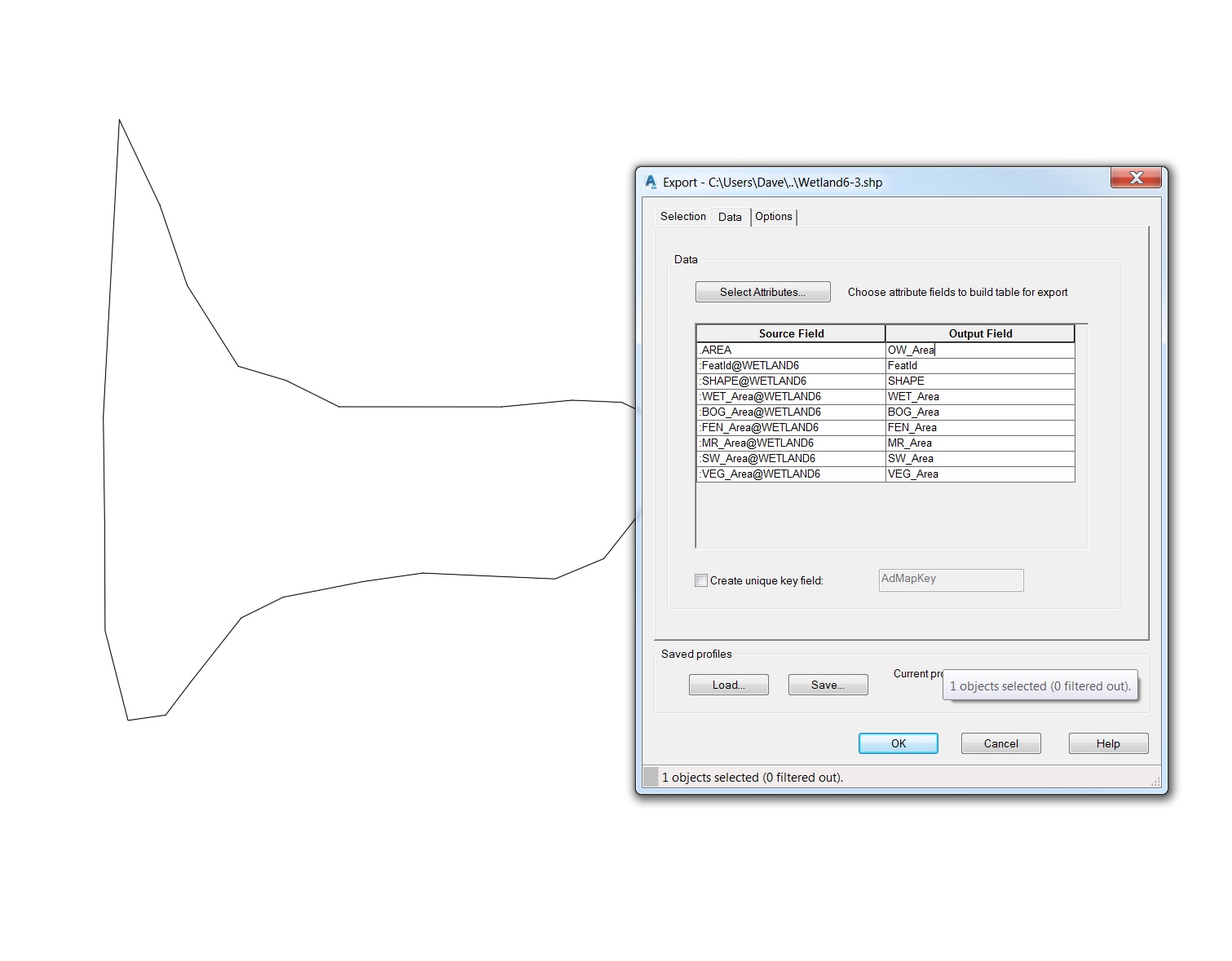1232x961 pixels.
Task: Switch to the Selection tab
Action: [x=682, y=217]
